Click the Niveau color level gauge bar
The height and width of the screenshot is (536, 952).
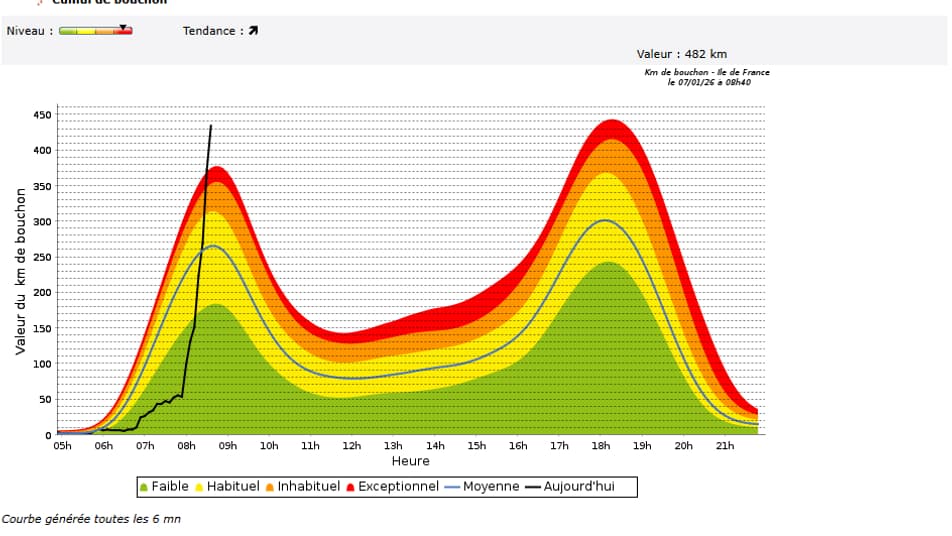[x=95, y=31]
